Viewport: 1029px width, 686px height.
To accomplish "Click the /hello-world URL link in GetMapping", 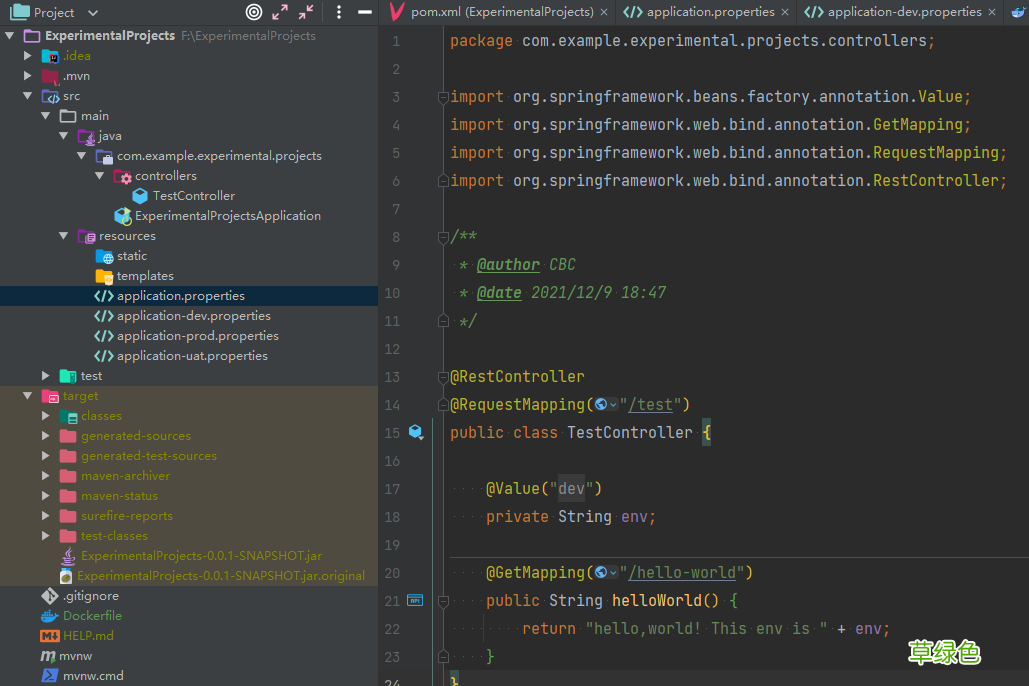I will (x=683, y=573).
